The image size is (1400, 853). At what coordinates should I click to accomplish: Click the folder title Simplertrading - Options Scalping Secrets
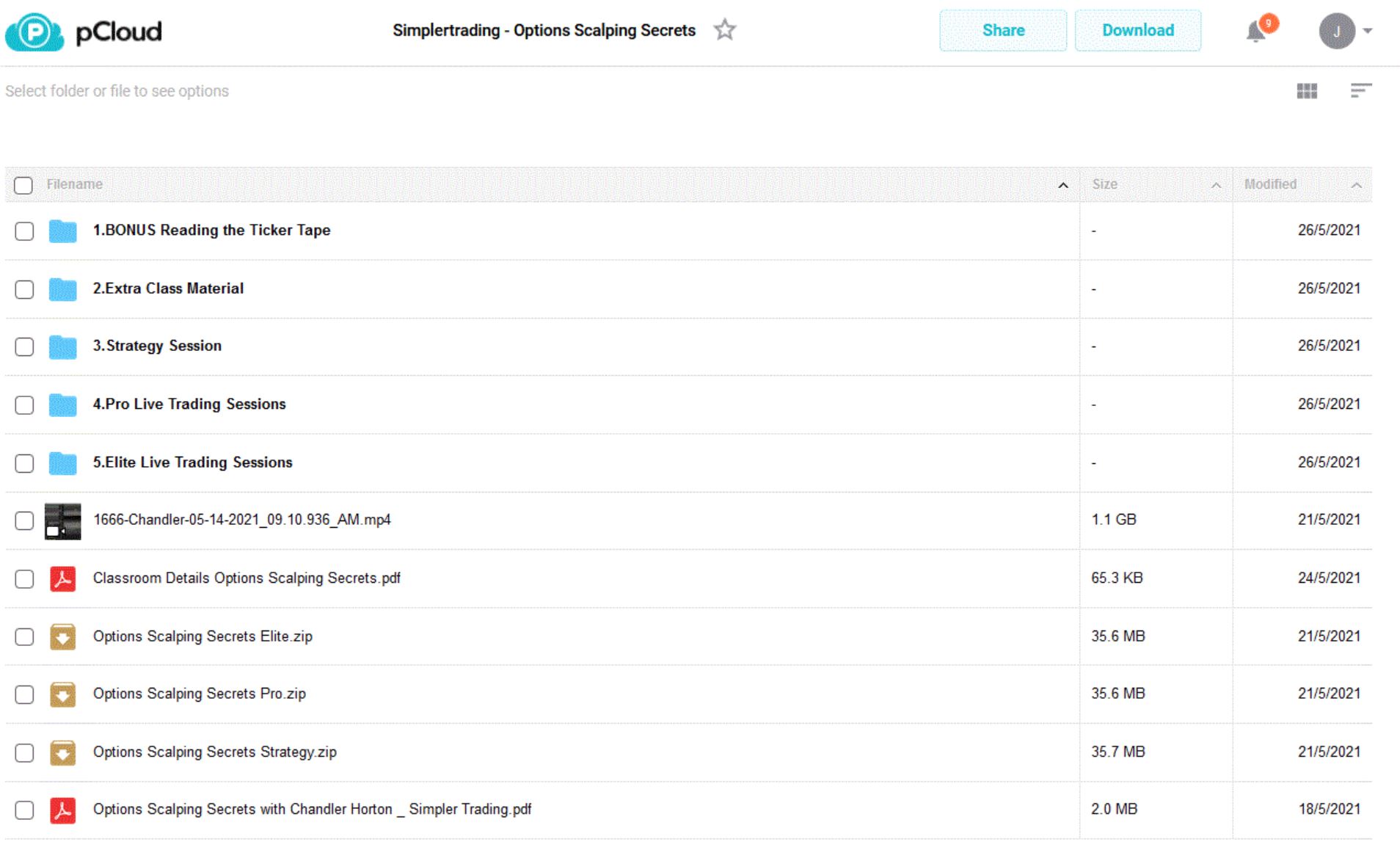point(544,31)
